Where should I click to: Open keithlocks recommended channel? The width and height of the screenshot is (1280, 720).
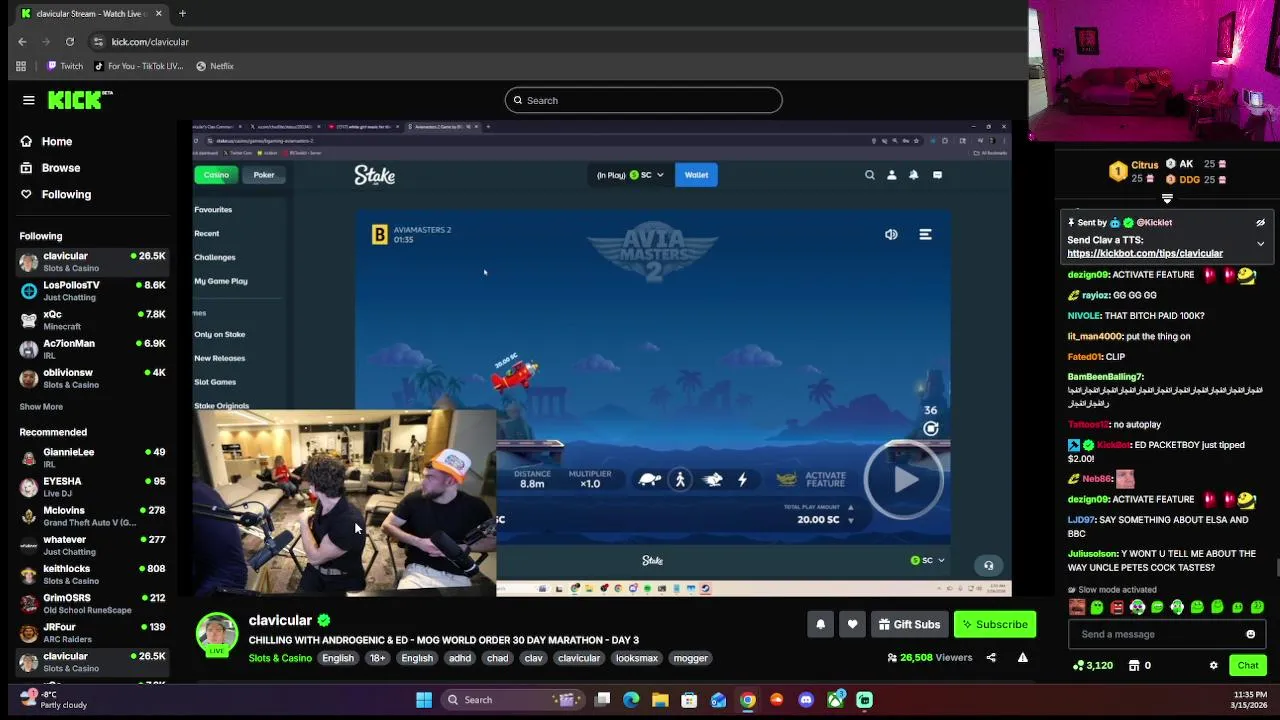(x=92, y=574)
